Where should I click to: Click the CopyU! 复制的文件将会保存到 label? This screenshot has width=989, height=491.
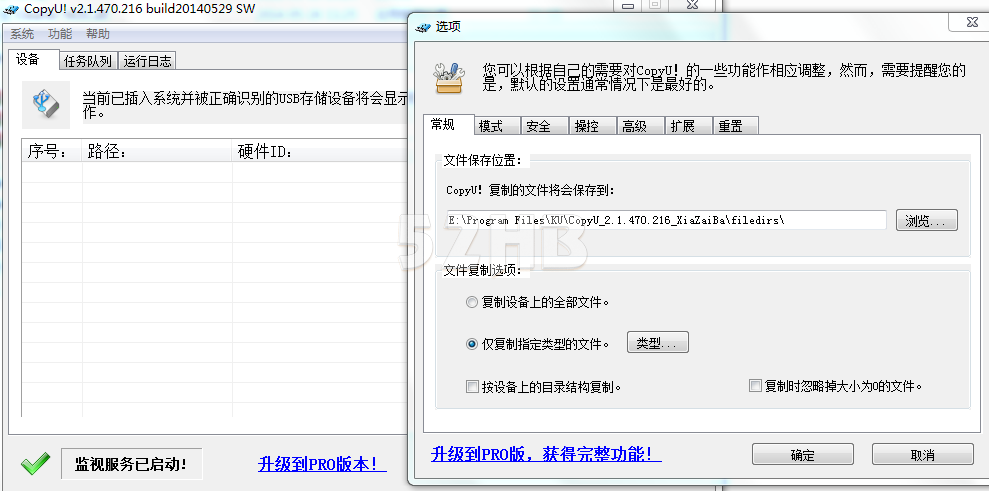click(530, 189)
